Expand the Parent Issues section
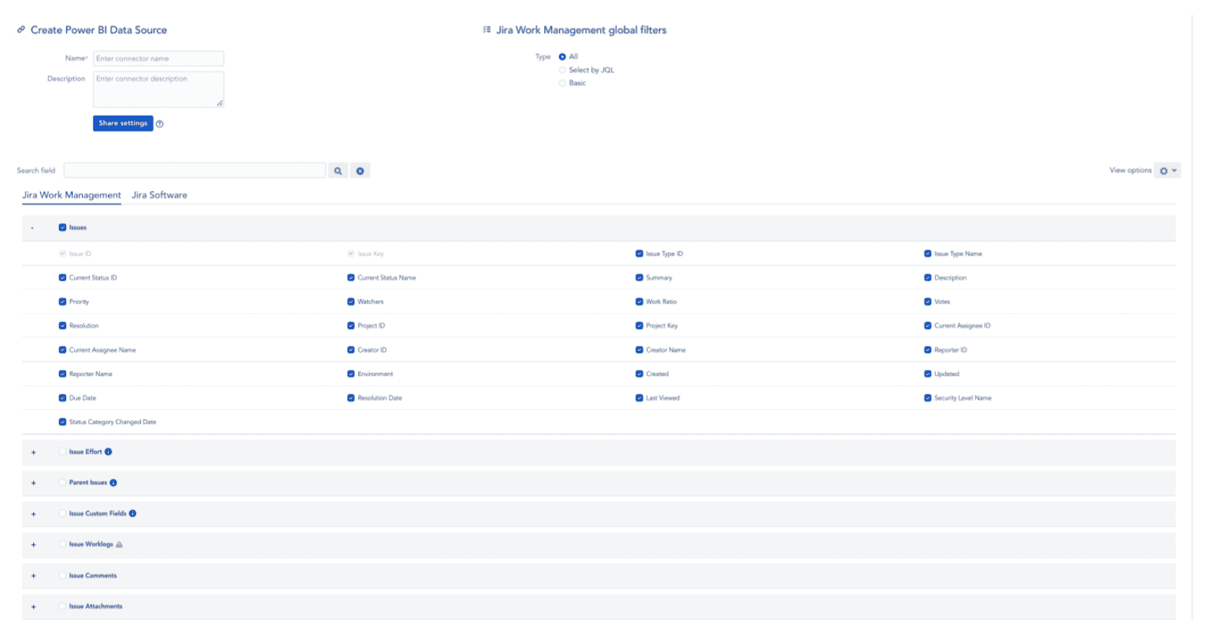The height and width of the screenshot is (631, 1206). click(x=33, y=484)
